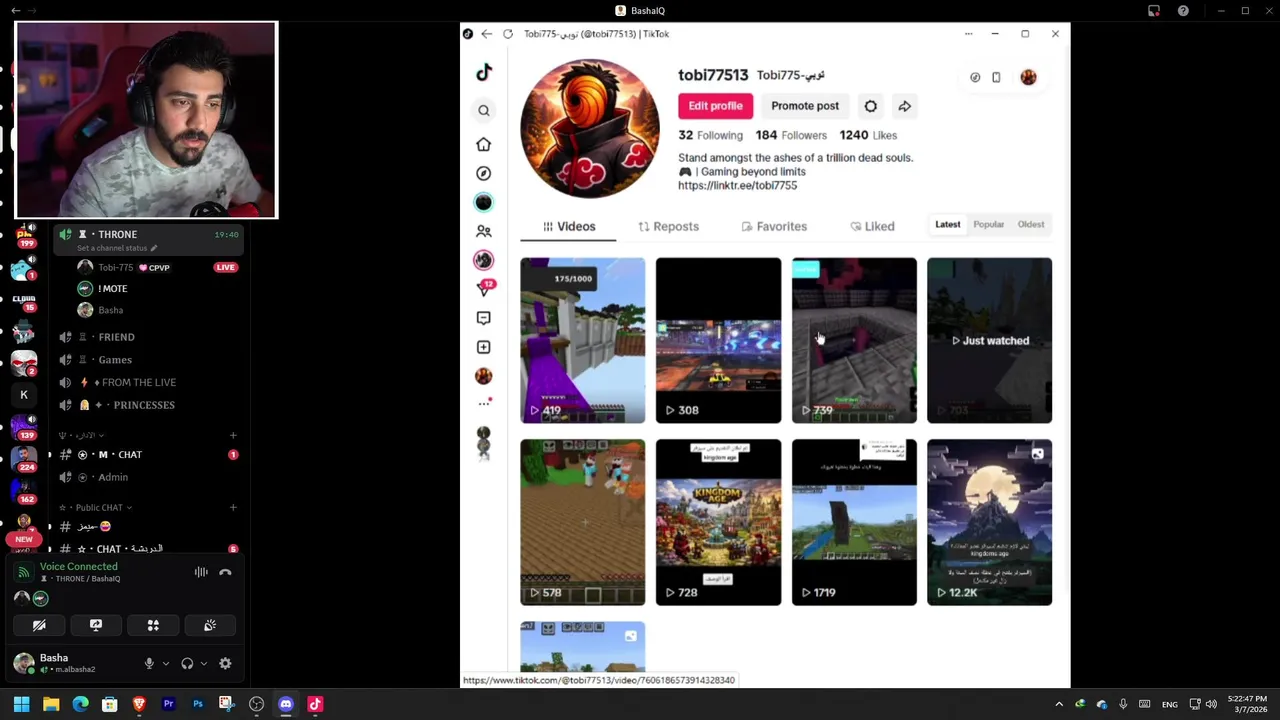Image resolution: width=1280 pixels, height=720 pixels.
Task: Open the account avatar menu at top right
Action: tap(1028, 77)
